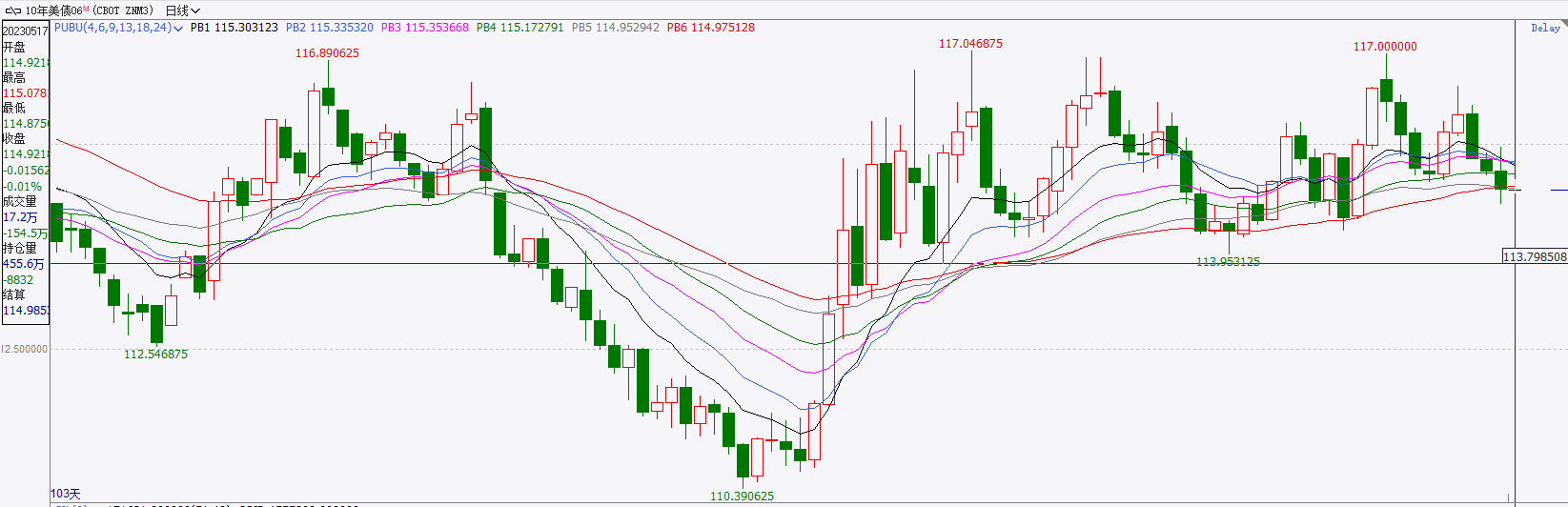Click the 115.078 high value in panel

26,93
